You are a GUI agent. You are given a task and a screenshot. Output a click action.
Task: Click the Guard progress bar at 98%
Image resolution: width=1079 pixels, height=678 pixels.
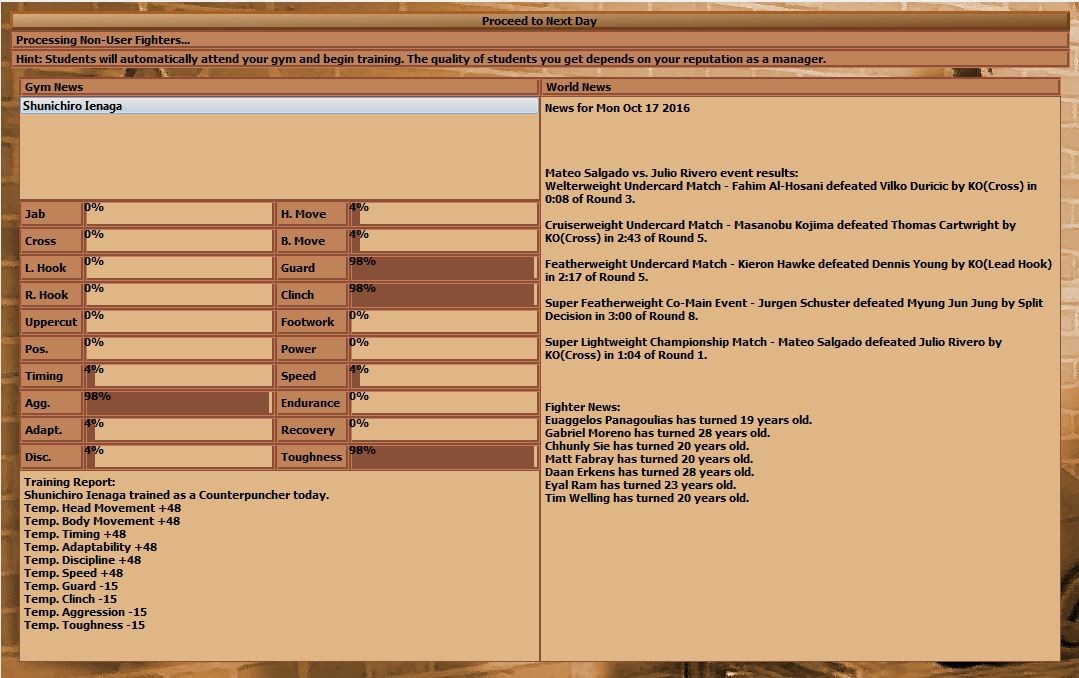[442, 268]
